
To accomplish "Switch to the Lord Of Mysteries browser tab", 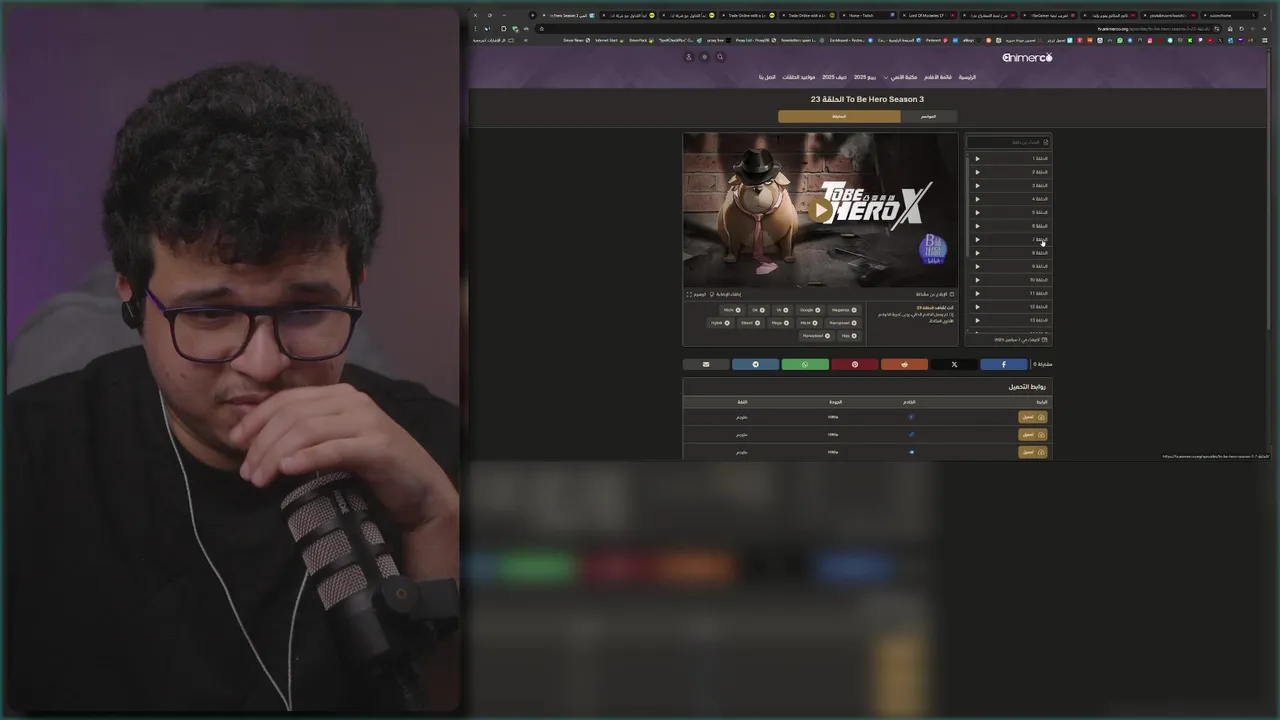I will click(x=929, y=15).
